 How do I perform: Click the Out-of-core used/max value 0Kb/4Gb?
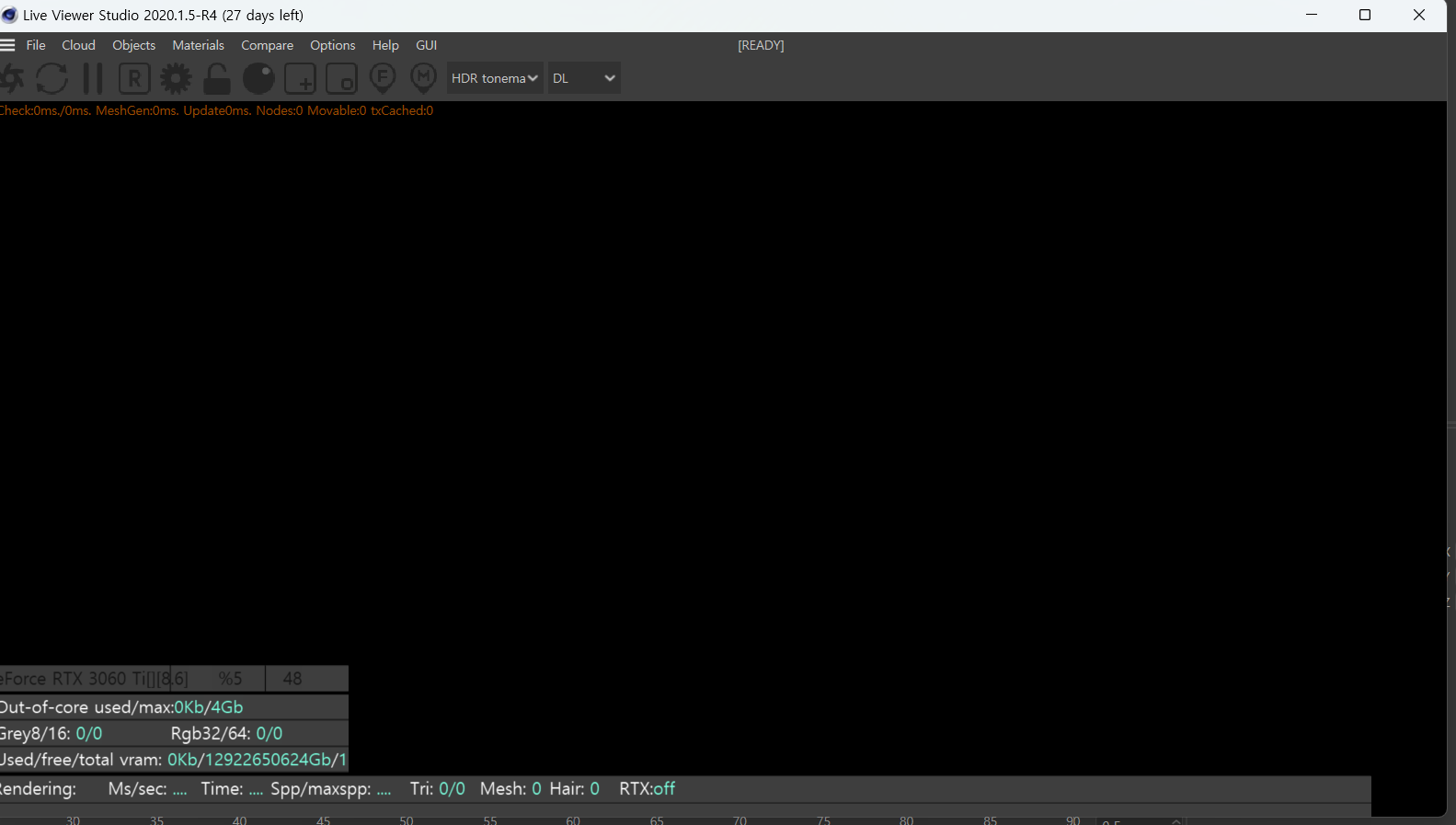coord(209,707)
